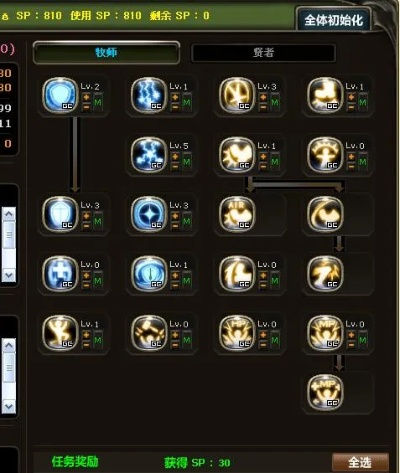Click the 全体初始化 reset button
The width and height of the screenshot is (400, 473).
click(x=333, y=20)
